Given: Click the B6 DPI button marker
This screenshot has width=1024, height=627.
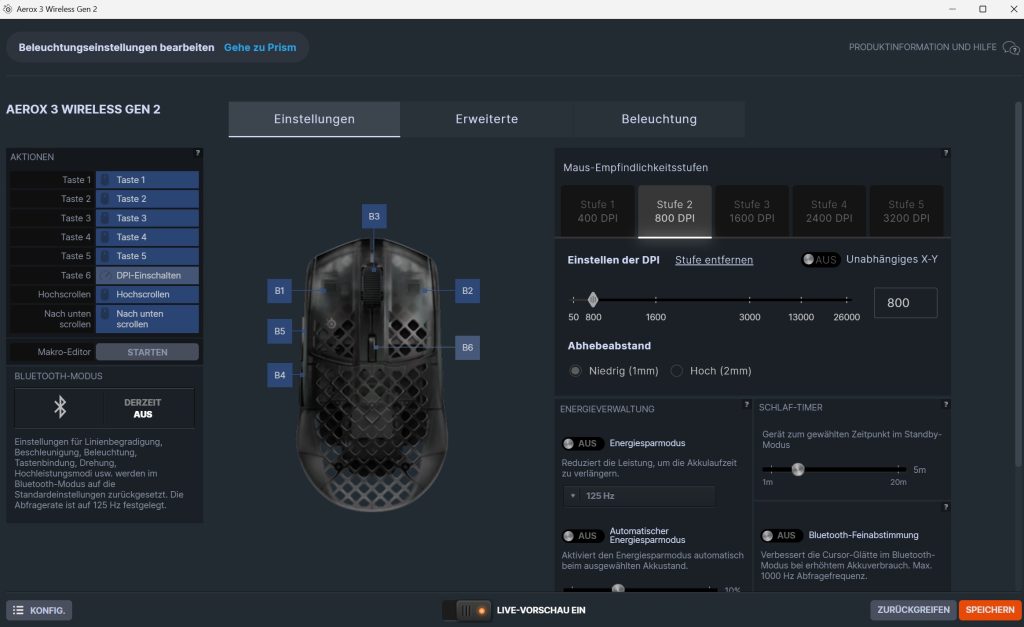Looking at the screenshot, I should 467,347.
